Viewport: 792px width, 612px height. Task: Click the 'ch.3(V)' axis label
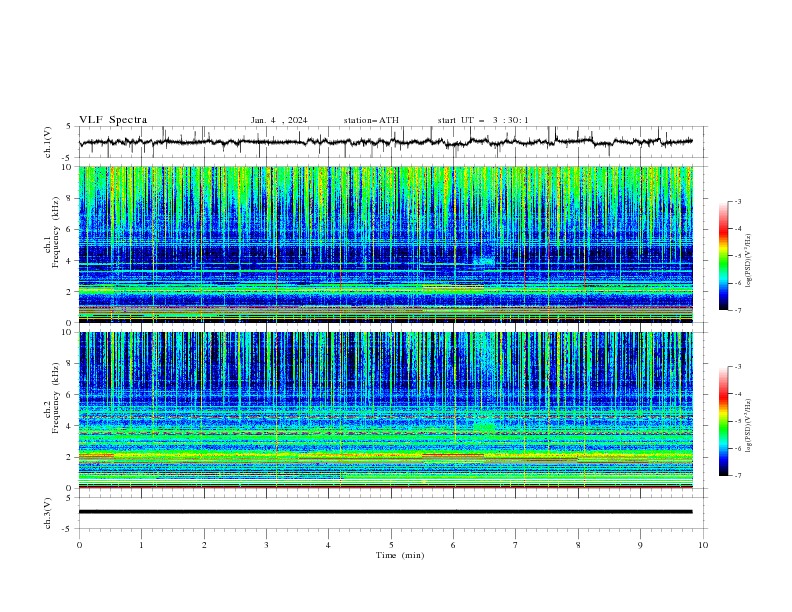point(48,513)
